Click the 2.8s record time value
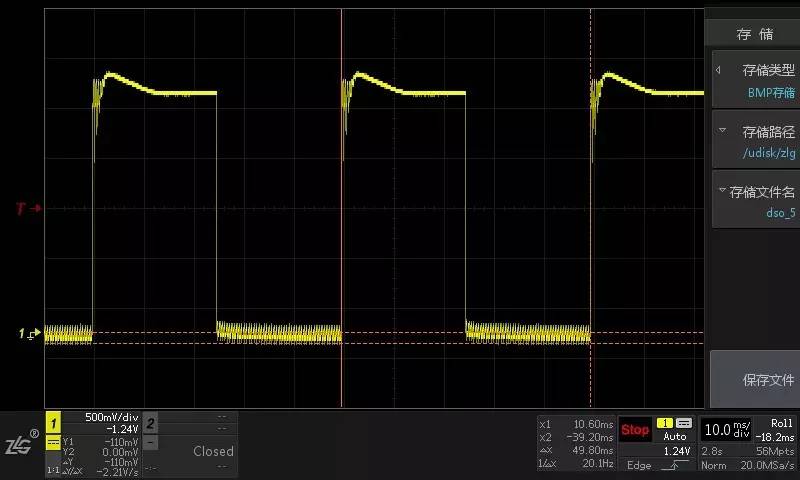This screenshot has height=480, width=800. click(712, 451)
